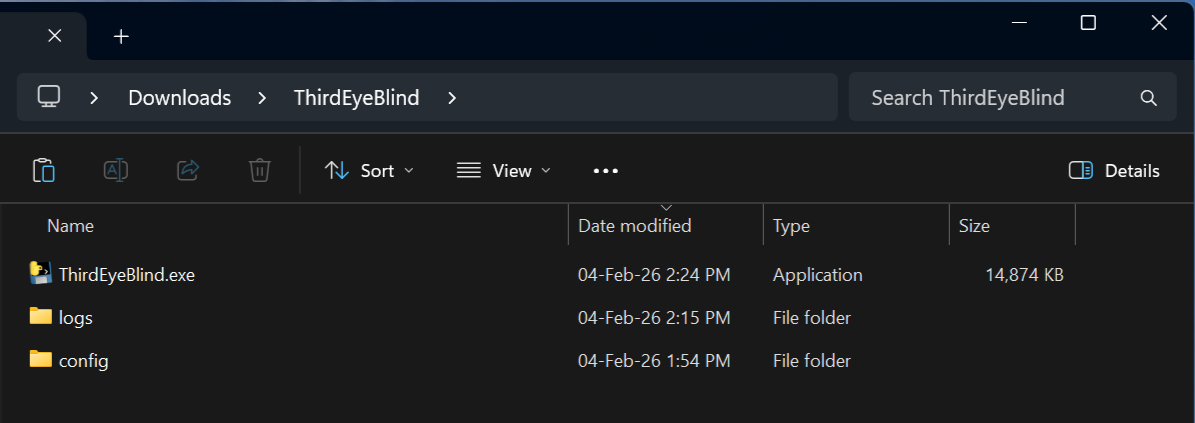Click ThirdEyeBlind in the breadcrumb path
The height and width of the screenshot is (423, 1195).
(357, 98)
